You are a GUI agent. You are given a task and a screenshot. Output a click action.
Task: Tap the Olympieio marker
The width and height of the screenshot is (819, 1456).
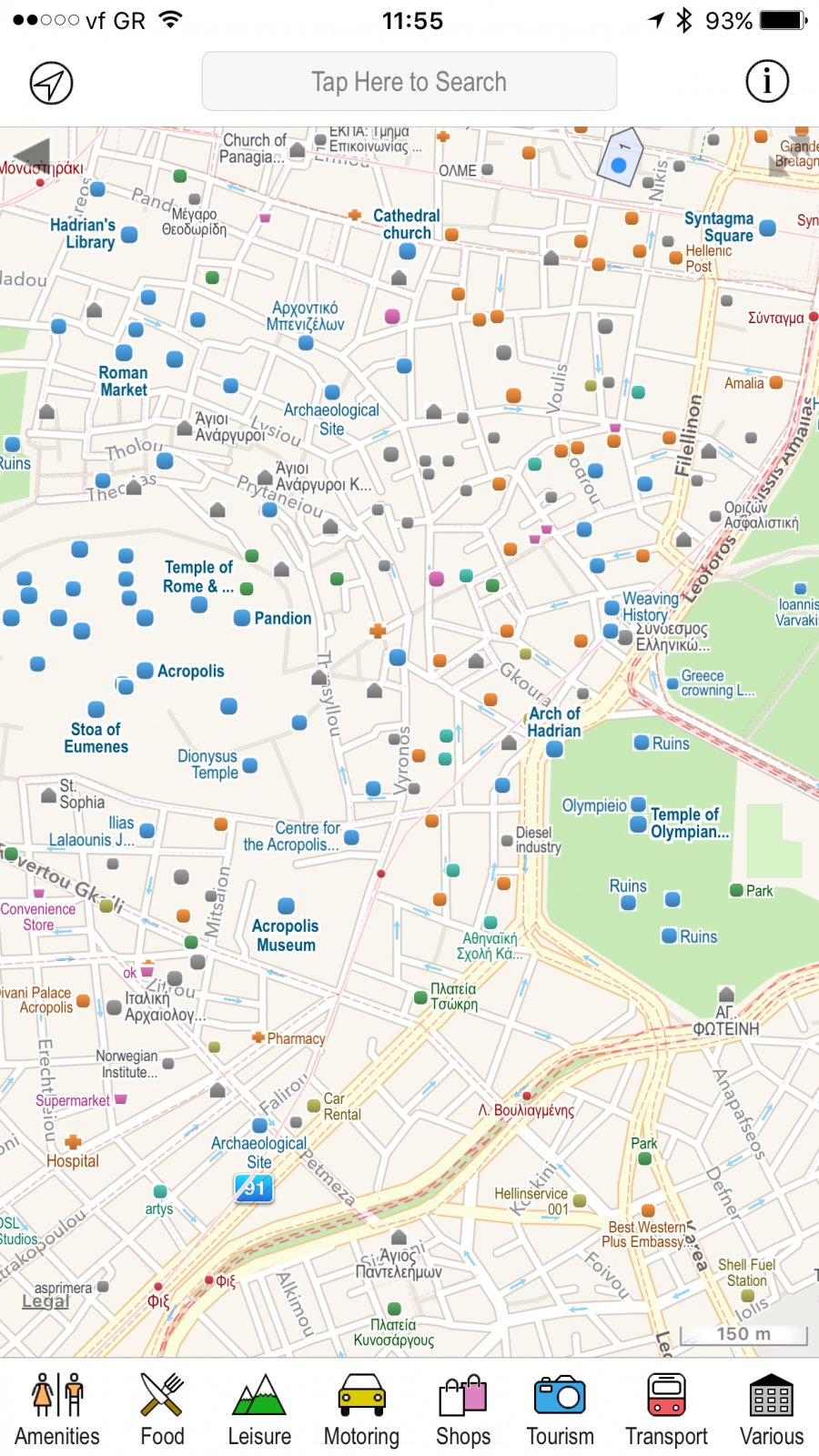[638, 804]
